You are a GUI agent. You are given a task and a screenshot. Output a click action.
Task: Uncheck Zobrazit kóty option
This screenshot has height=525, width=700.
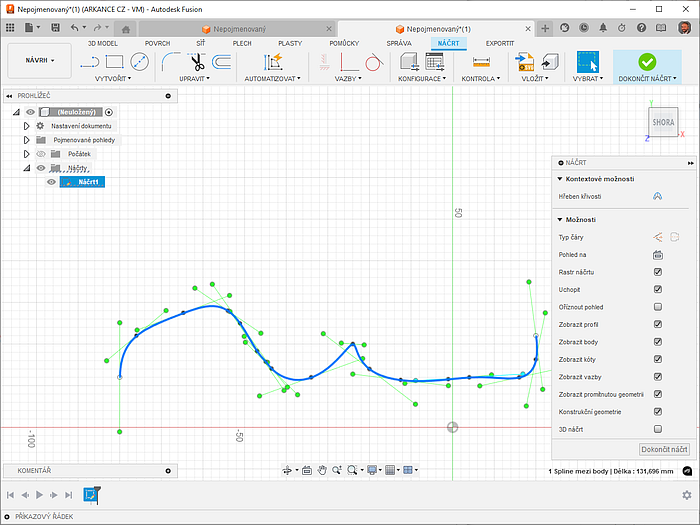click(x=657, y=359)
